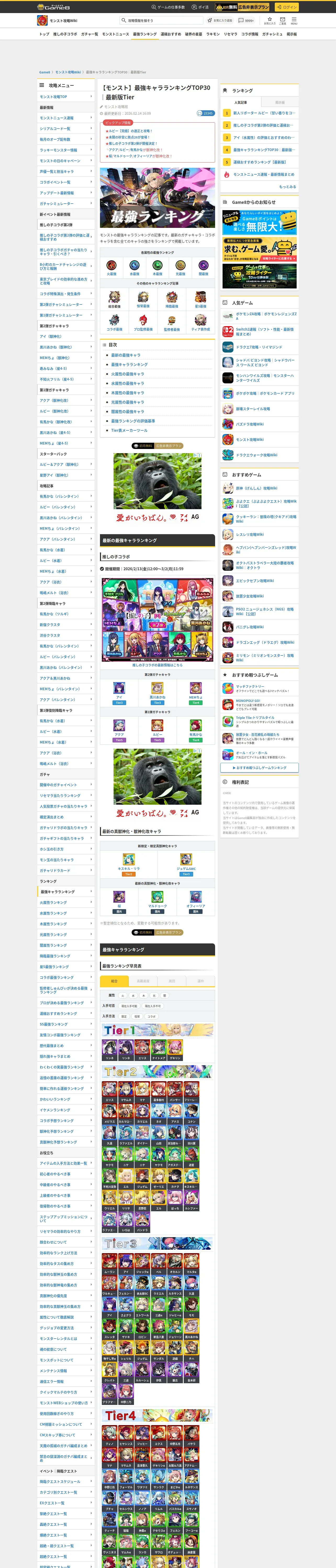This screenshot has width=336, height=1568.
Task: Click the ログイン button
Action: pyautogui.click(x=286, y=7)
